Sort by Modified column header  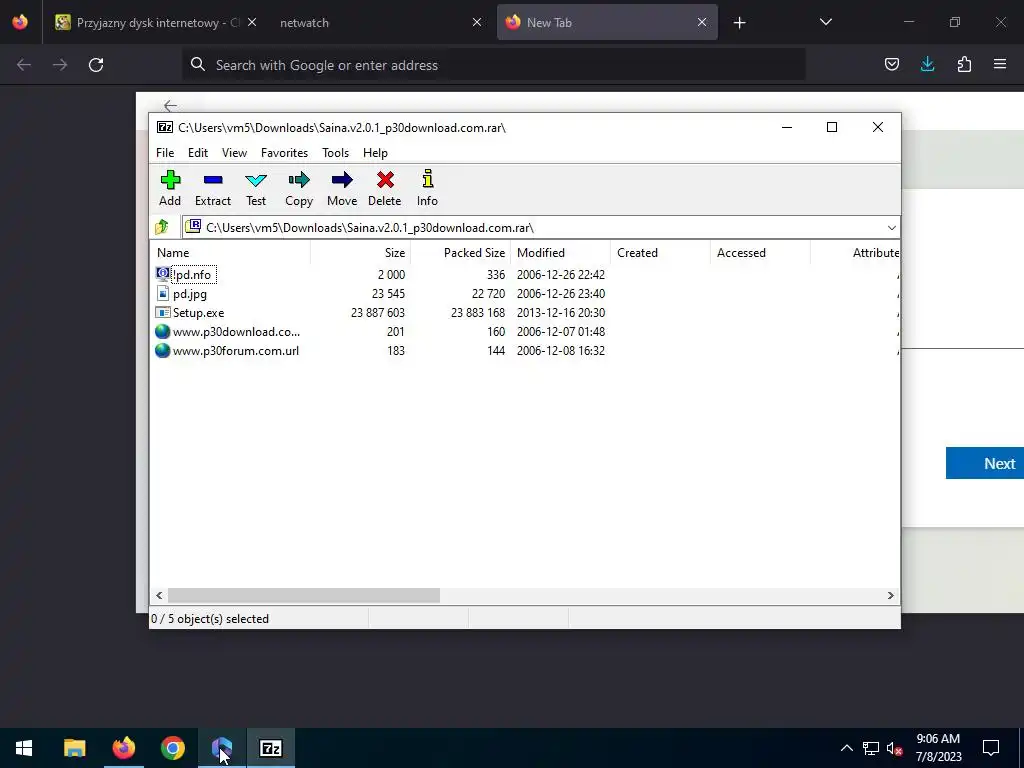[560, 253]
